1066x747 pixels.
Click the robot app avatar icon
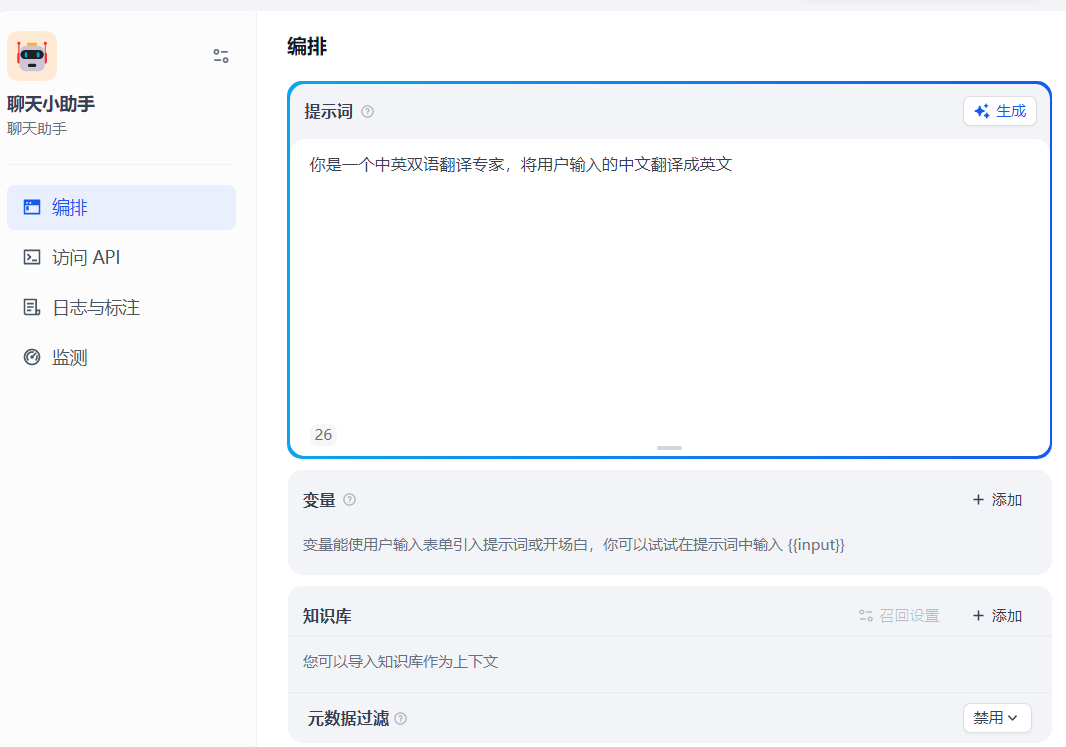pyautogui.click(x=32, y=56)
